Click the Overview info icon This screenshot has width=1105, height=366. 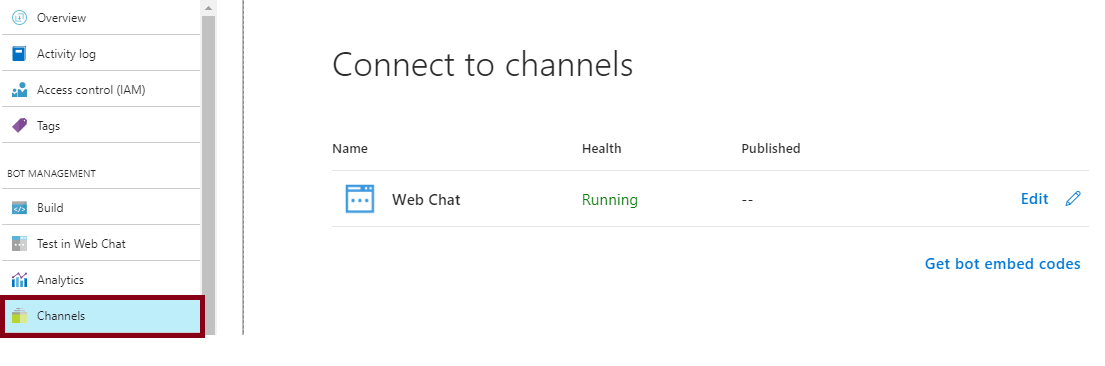pyautogui.click(x=20, y=18)
